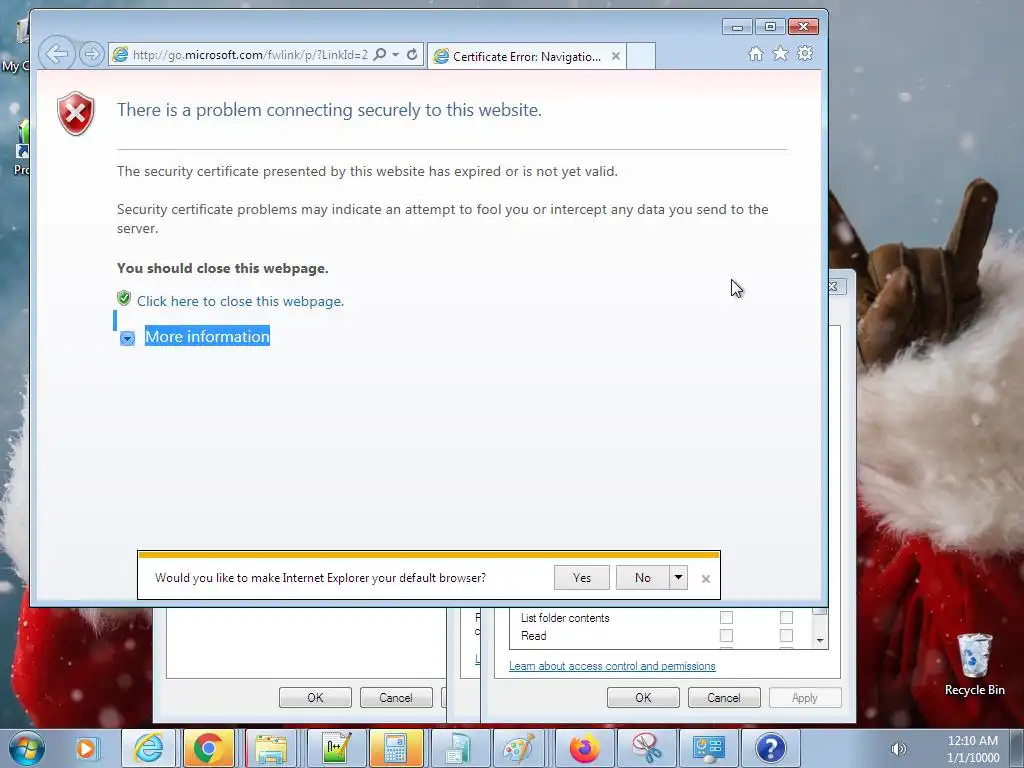Viewport: 1024px width, 768px height.
Task: Select the Certificate Error tab
Action: click(x=526, y=57)
